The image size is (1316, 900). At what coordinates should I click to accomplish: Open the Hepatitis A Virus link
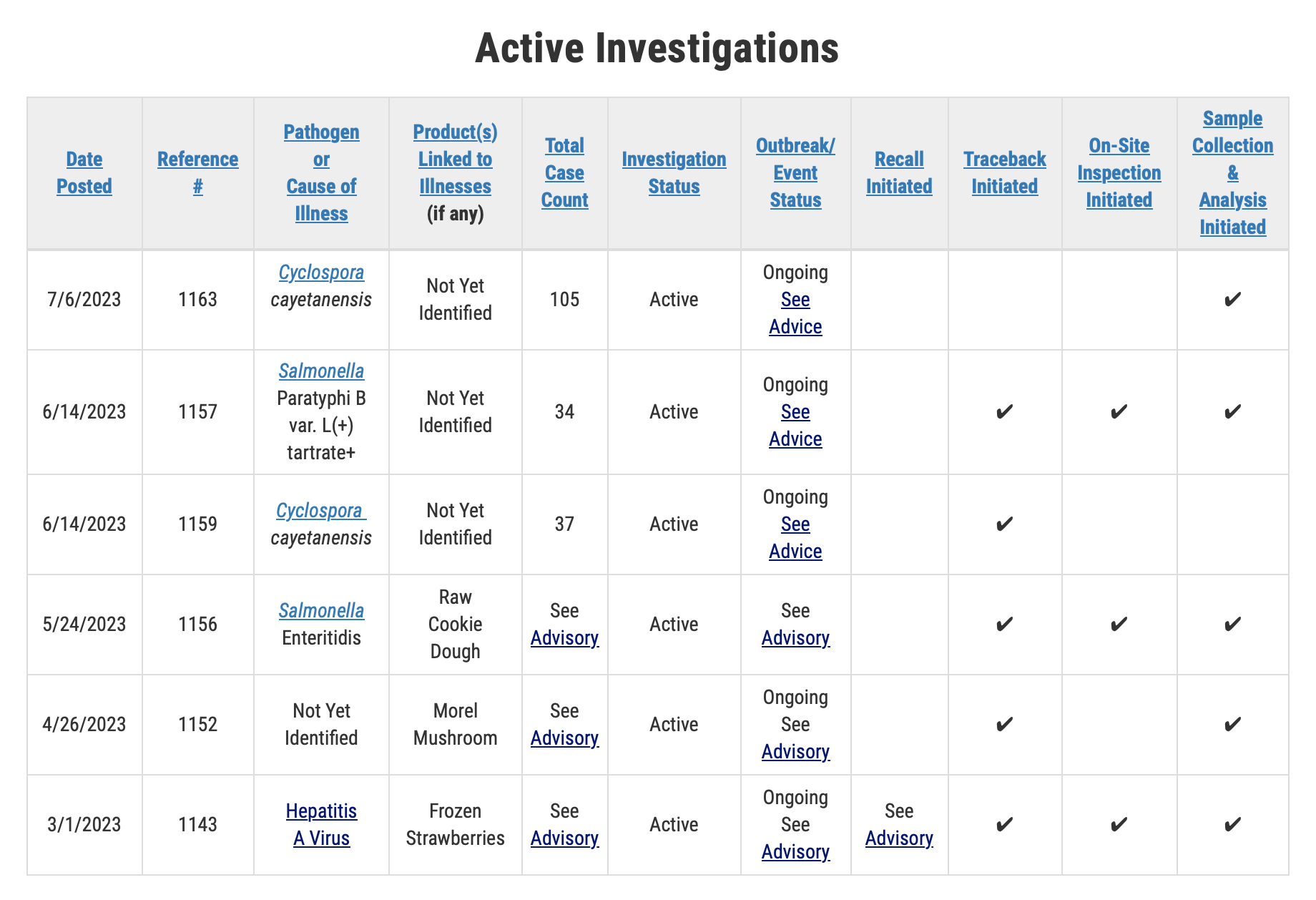point(321,824)
